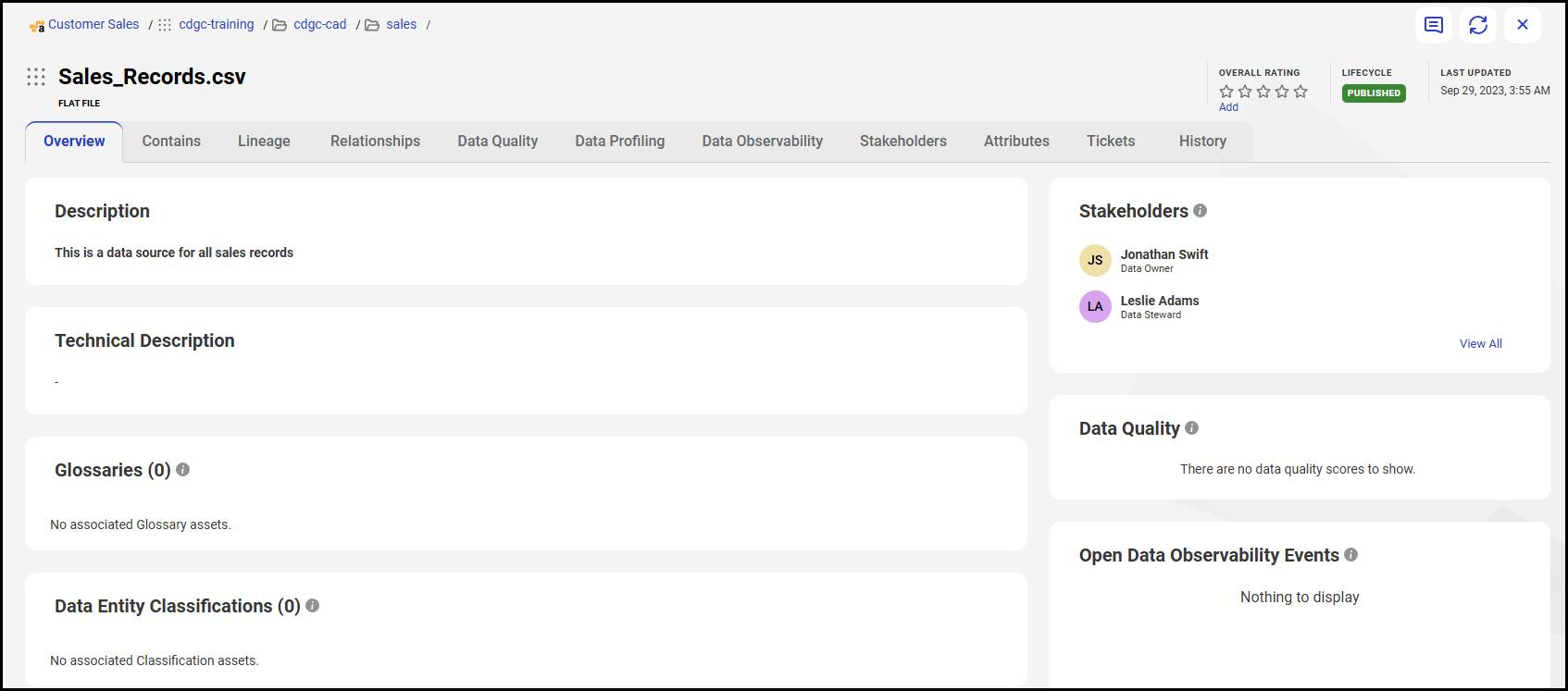The image size is (1568, 691).
Task: Click Add under Overall Rating
Action: click(x=1228, y=107)
